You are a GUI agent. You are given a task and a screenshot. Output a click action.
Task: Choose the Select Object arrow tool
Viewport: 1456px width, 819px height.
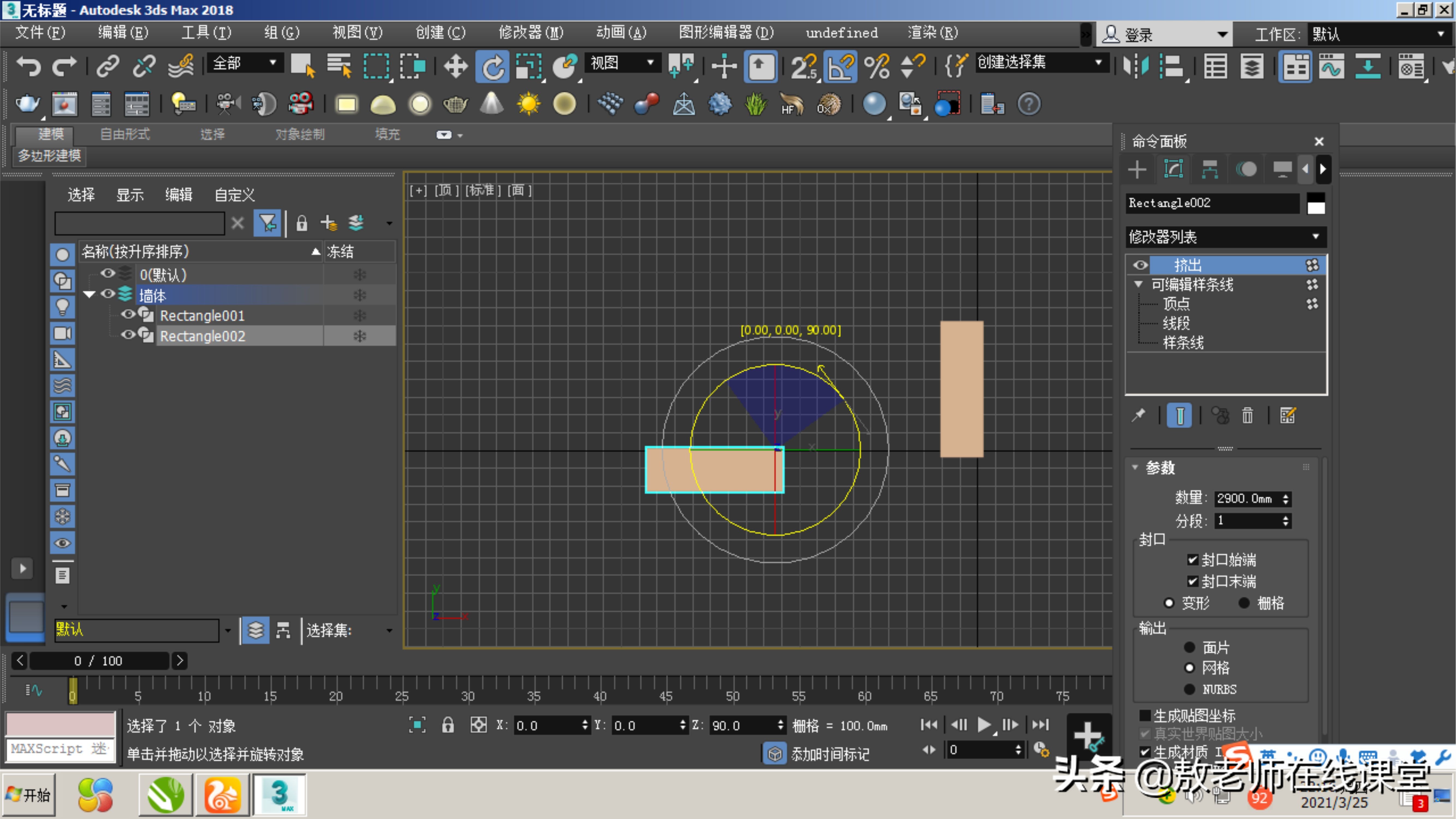pos(303,67)
